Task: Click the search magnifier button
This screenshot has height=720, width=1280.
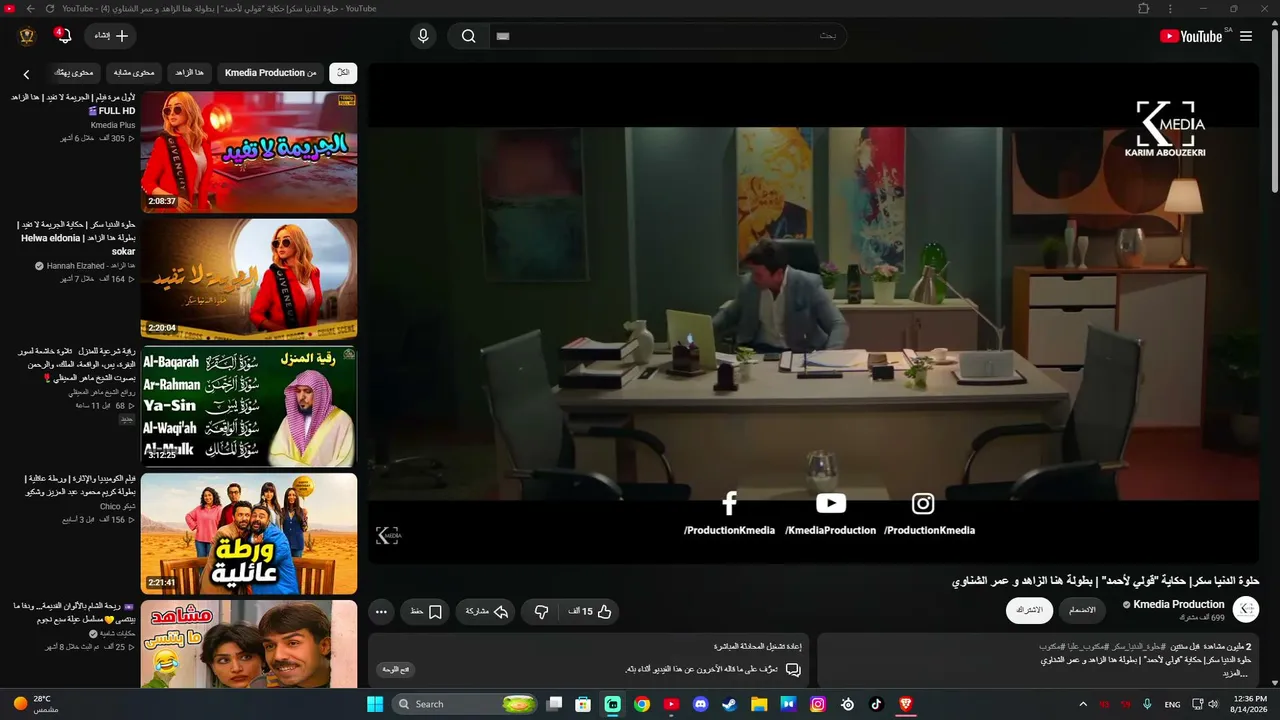Action: click(468, 36)
